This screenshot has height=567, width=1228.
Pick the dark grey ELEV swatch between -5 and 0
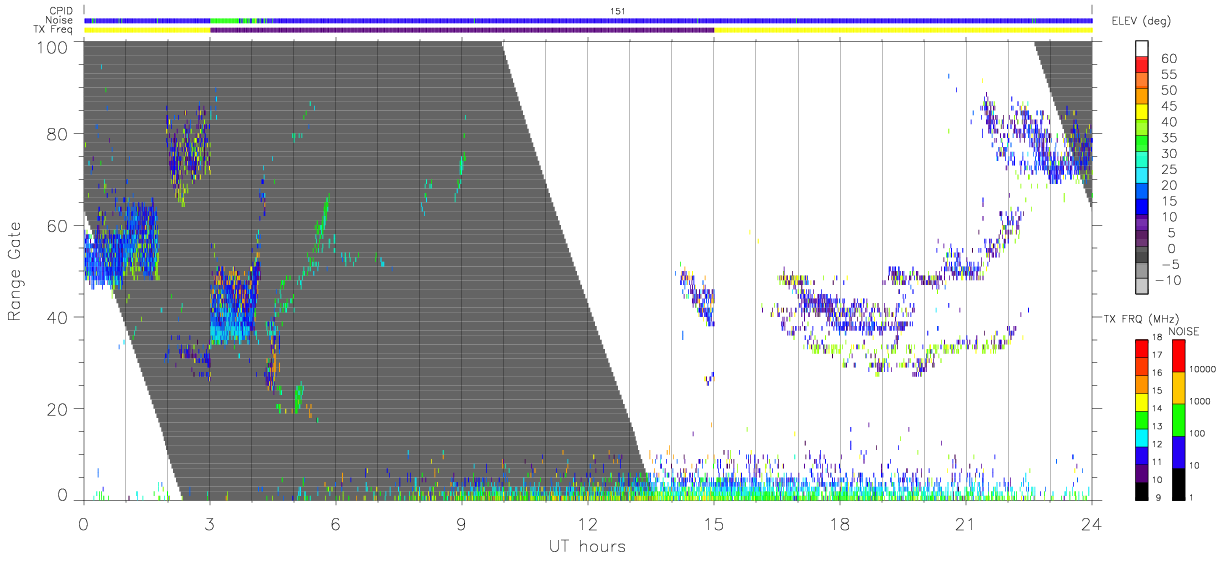[1142, 256]
